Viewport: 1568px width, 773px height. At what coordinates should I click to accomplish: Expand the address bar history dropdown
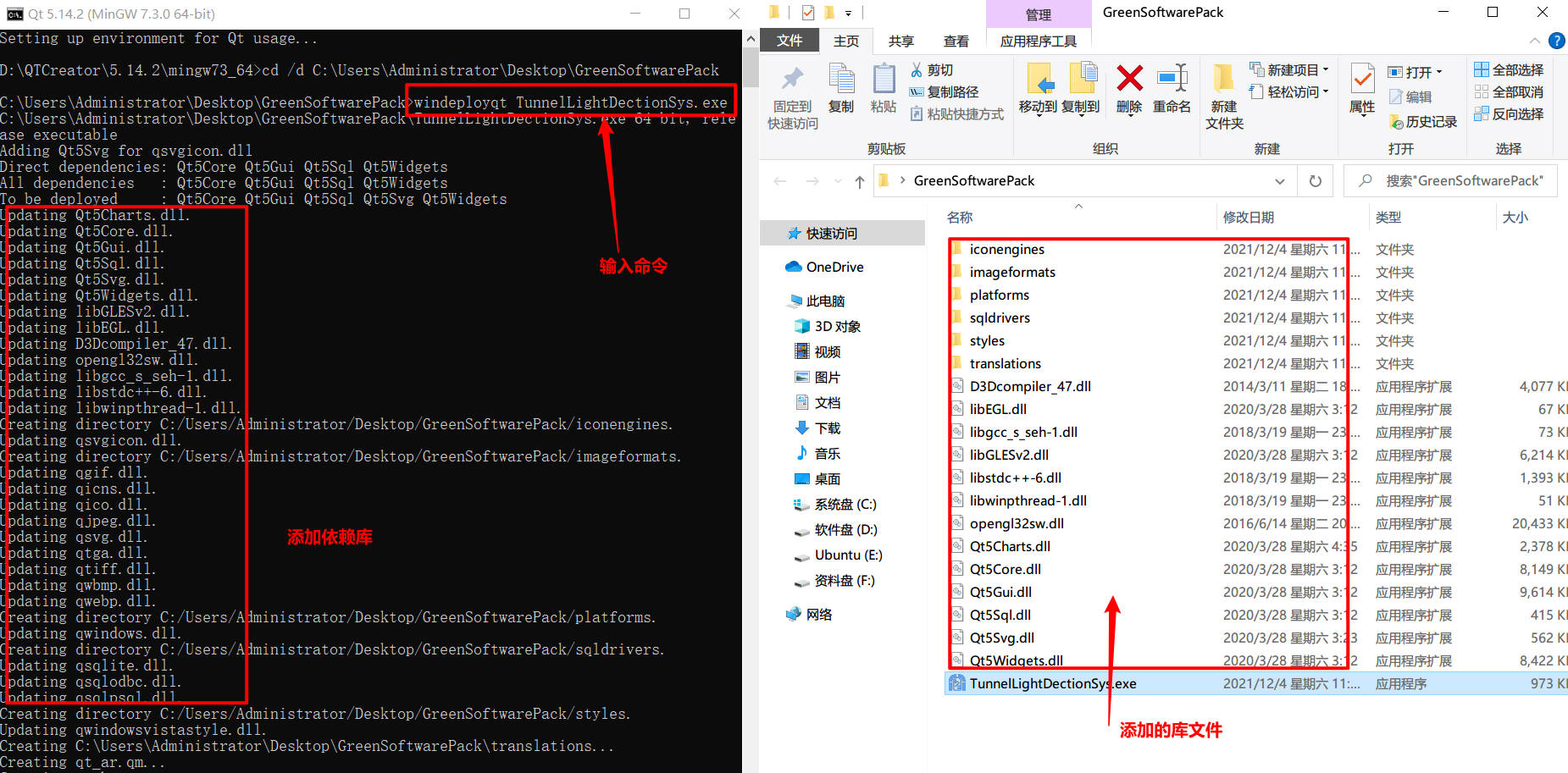[1280, 181]
